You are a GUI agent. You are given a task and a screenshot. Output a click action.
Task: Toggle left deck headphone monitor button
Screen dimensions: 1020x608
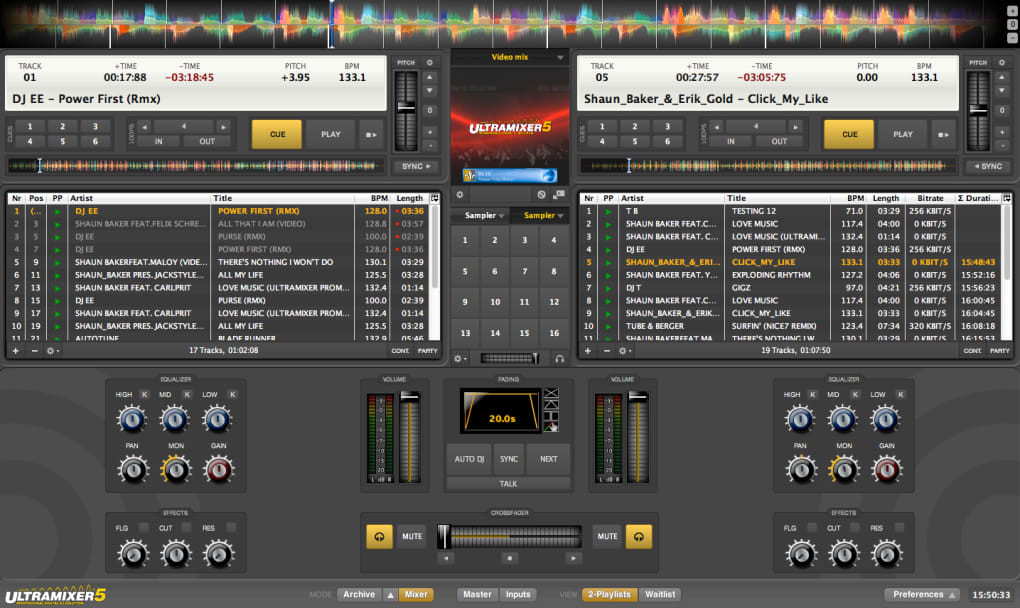(379, 536)
